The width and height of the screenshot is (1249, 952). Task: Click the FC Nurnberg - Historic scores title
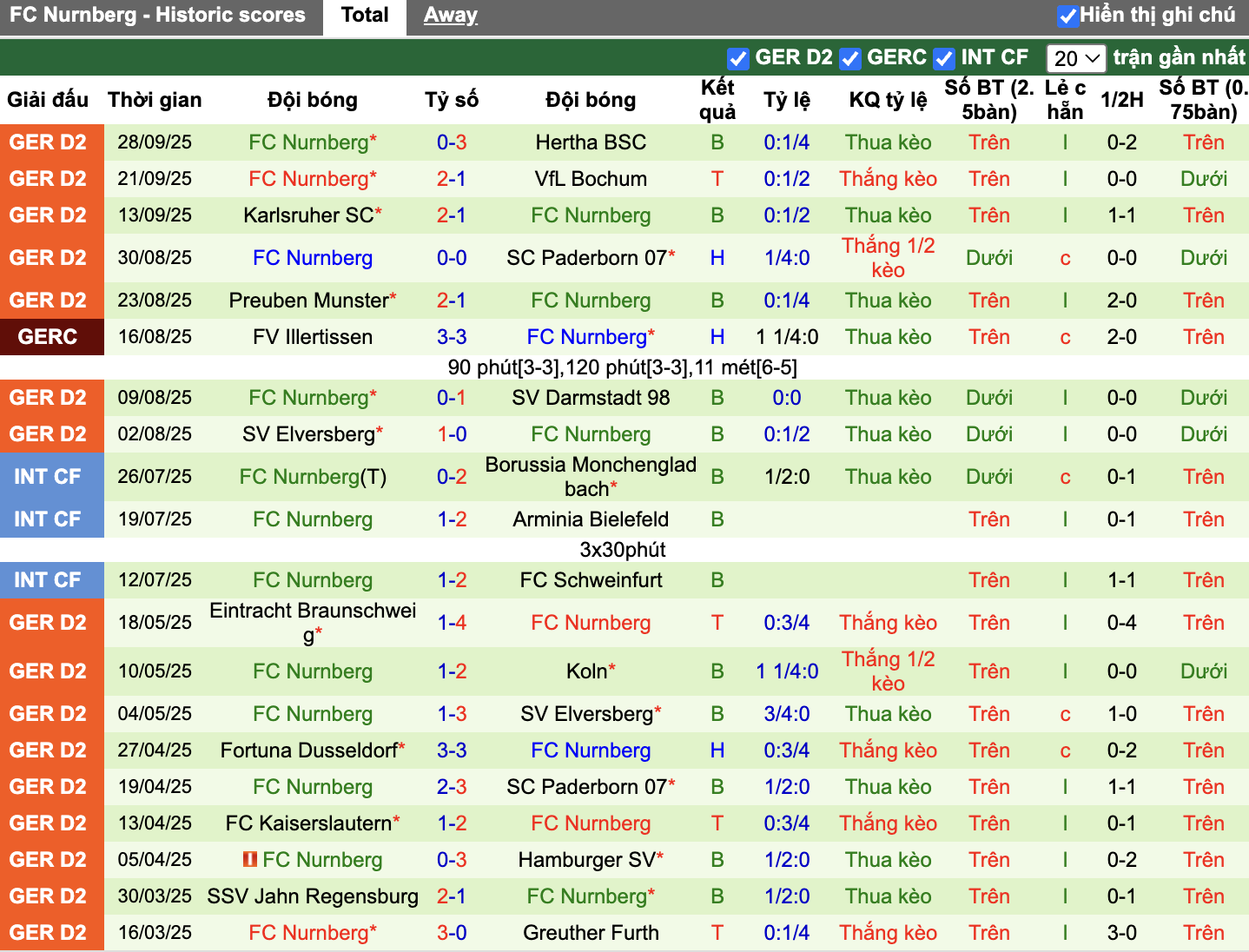[157, 15]
